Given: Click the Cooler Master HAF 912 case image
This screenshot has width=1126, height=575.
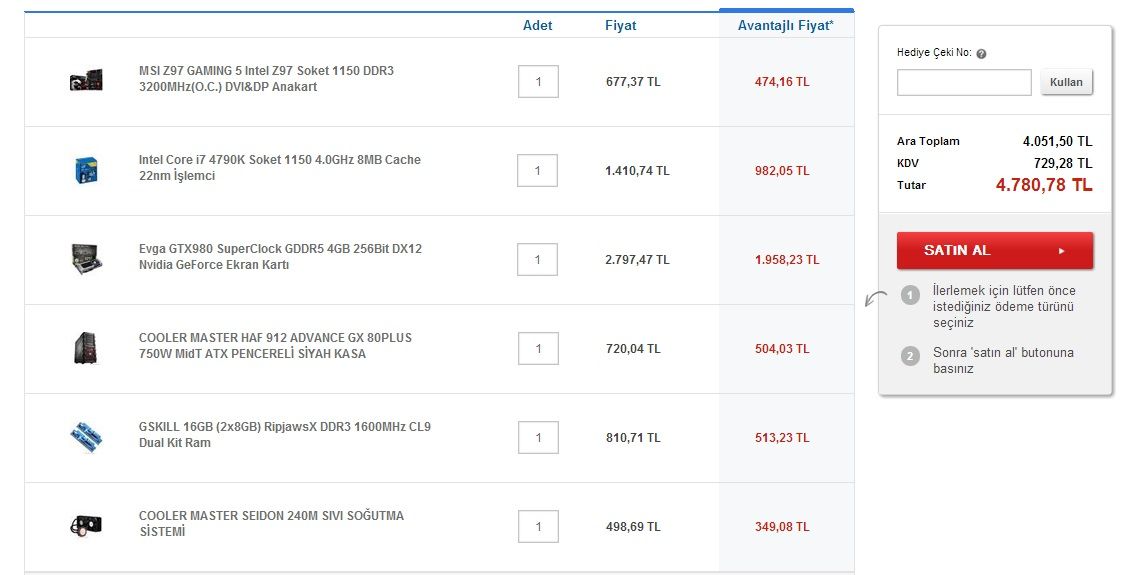Looking at the screenshot, I should [x=86, y=347].
